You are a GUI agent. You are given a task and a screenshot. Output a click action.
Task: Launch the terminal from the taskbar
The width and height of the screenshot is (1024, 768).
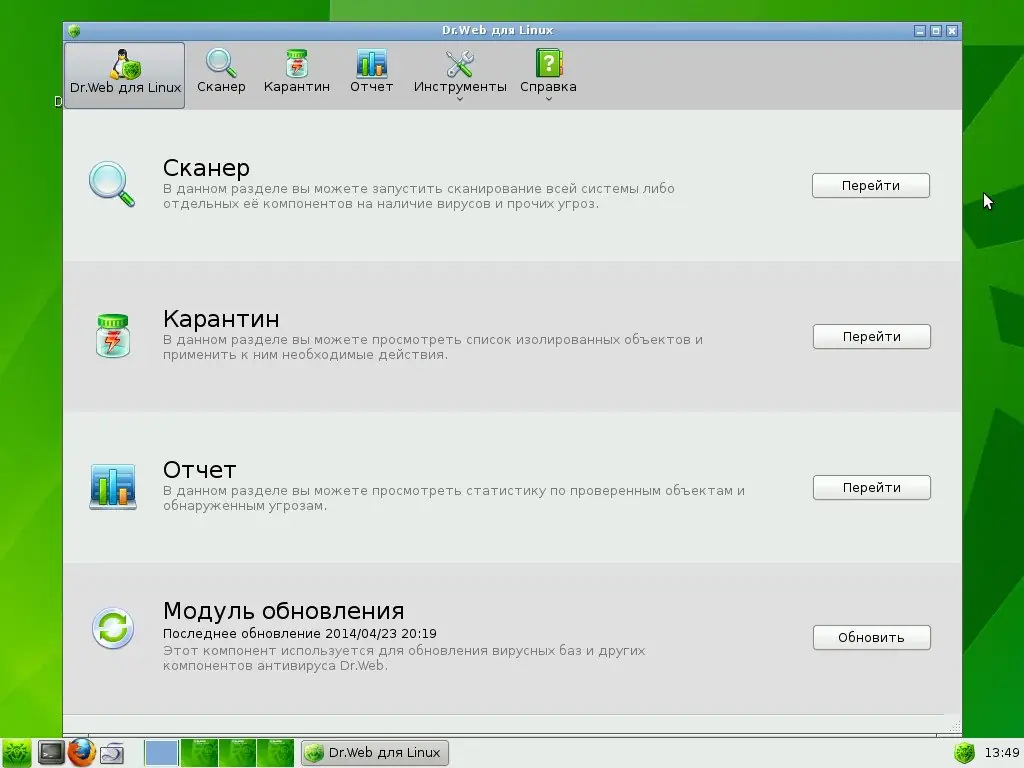click(50, 752)
